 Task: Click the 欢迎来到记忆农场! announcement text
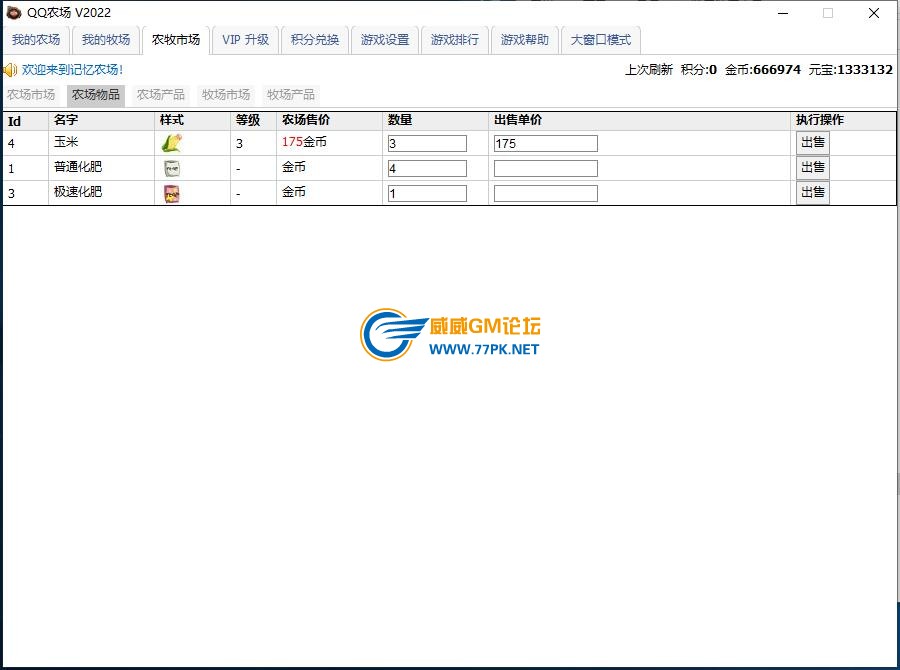coord(72,70)
